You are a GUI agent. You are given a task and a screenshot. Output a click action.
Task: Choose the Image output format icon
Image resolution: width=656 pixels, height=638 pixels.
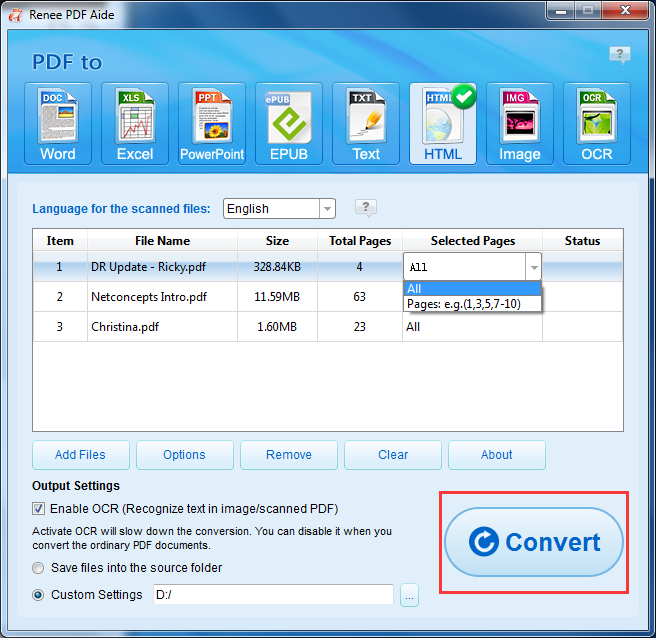coord(520,124)
